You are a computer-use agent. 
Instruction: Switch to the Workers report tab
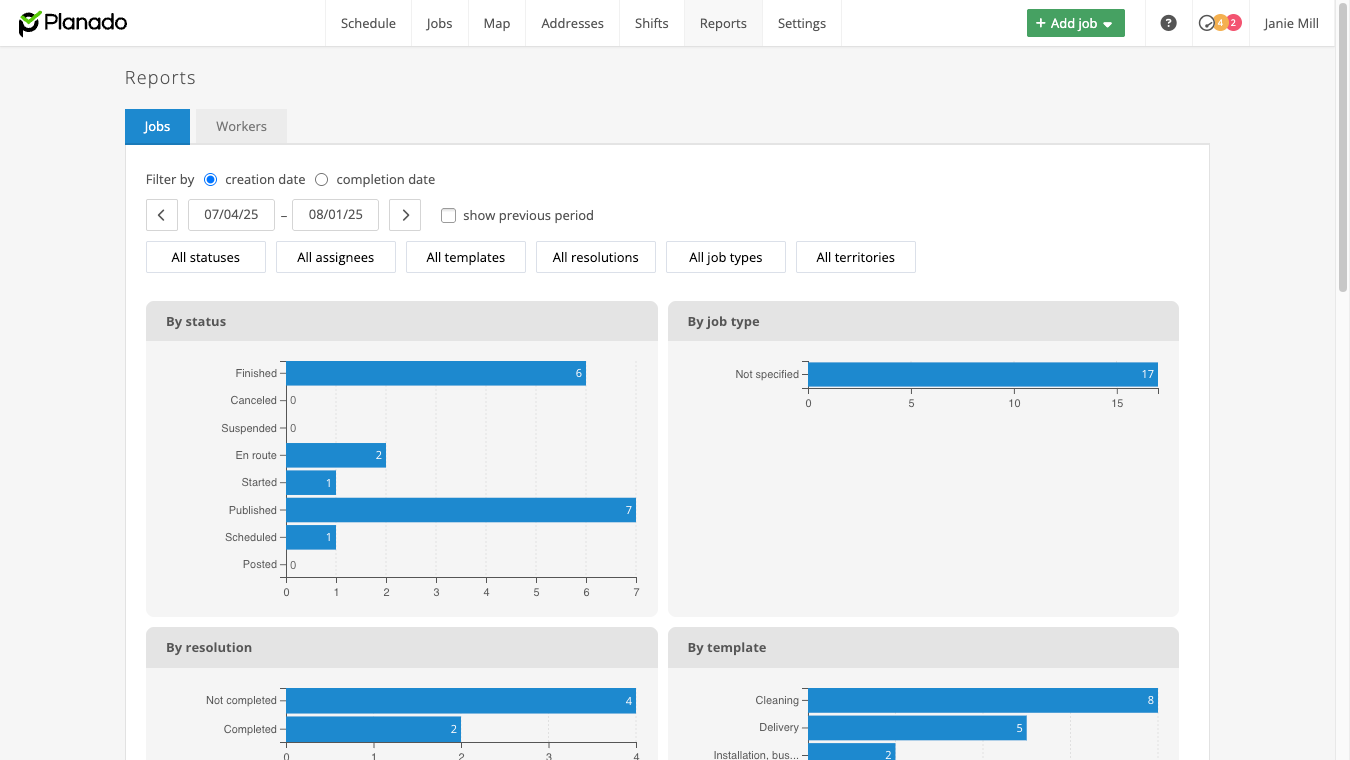click(x=241, y=126)
